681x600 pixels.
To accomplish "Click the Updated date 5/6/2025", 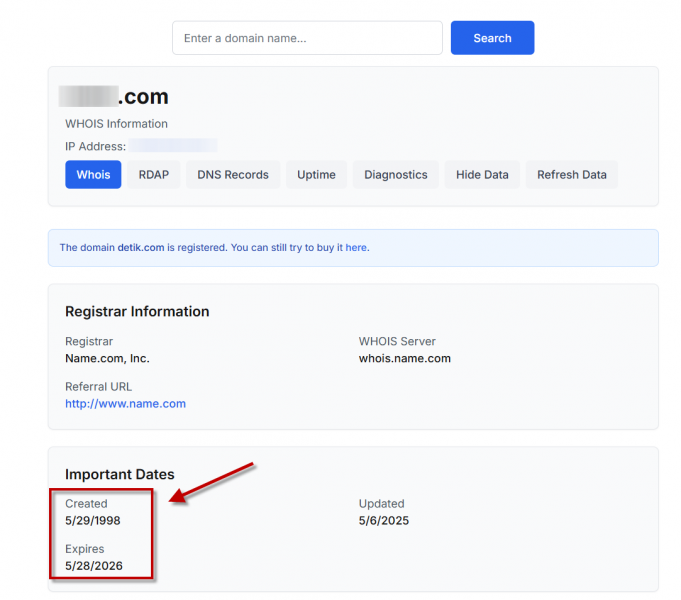I will tap(384, 520).
